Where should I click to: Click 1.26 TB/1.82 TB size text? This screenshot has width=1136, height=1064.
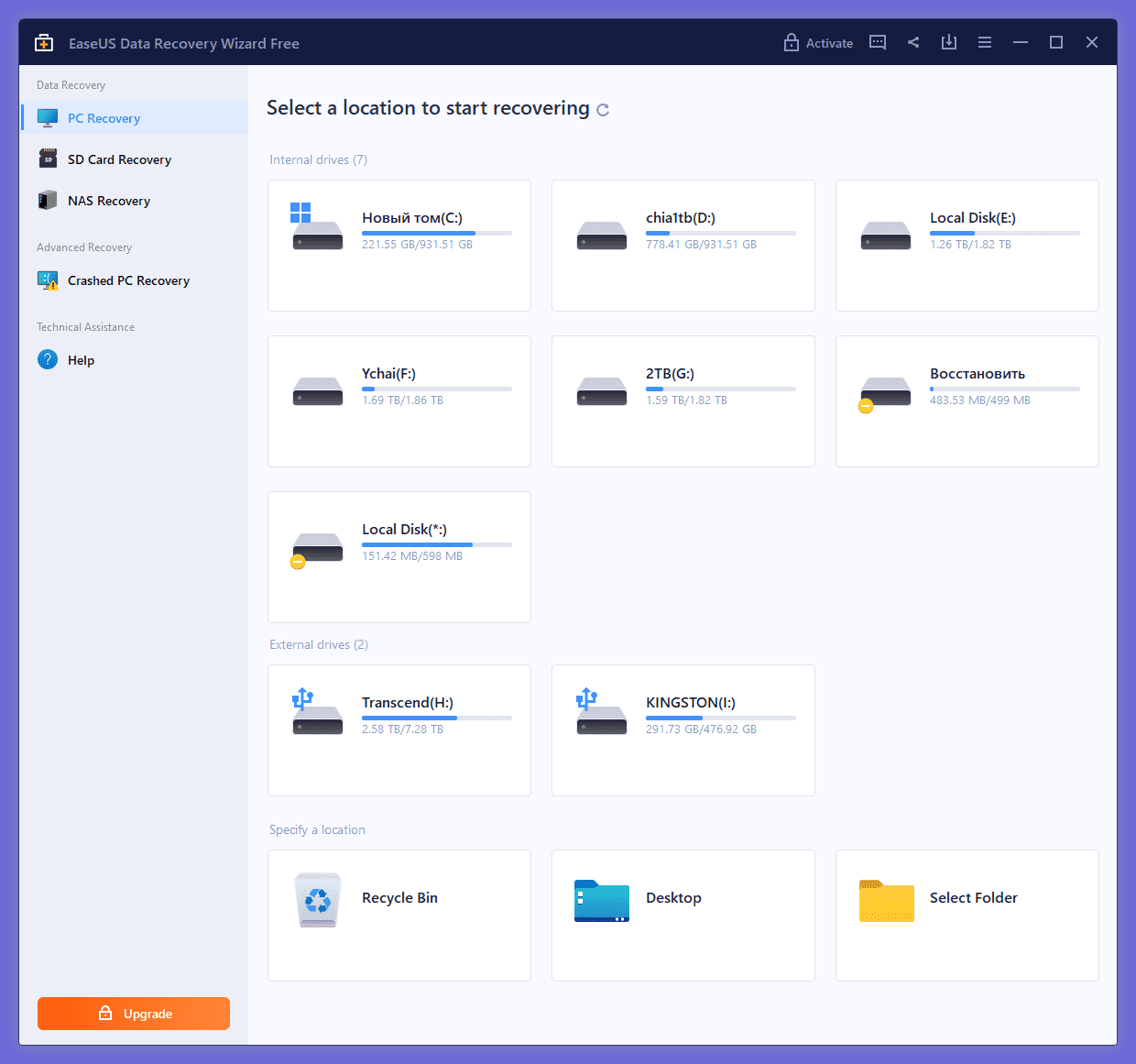(x=970, y=245)
